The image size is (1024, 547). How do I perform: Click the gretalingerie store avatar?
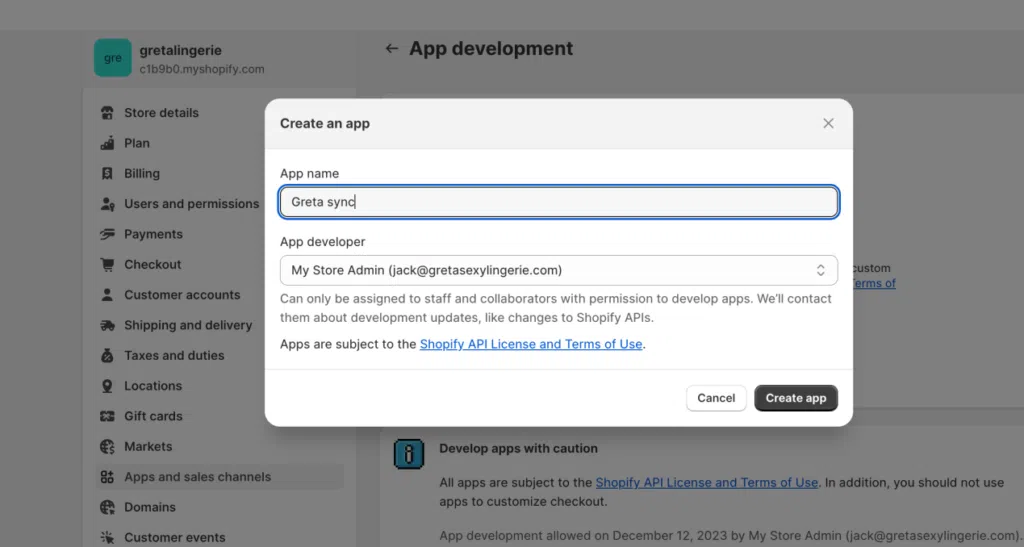coord(112,58)
